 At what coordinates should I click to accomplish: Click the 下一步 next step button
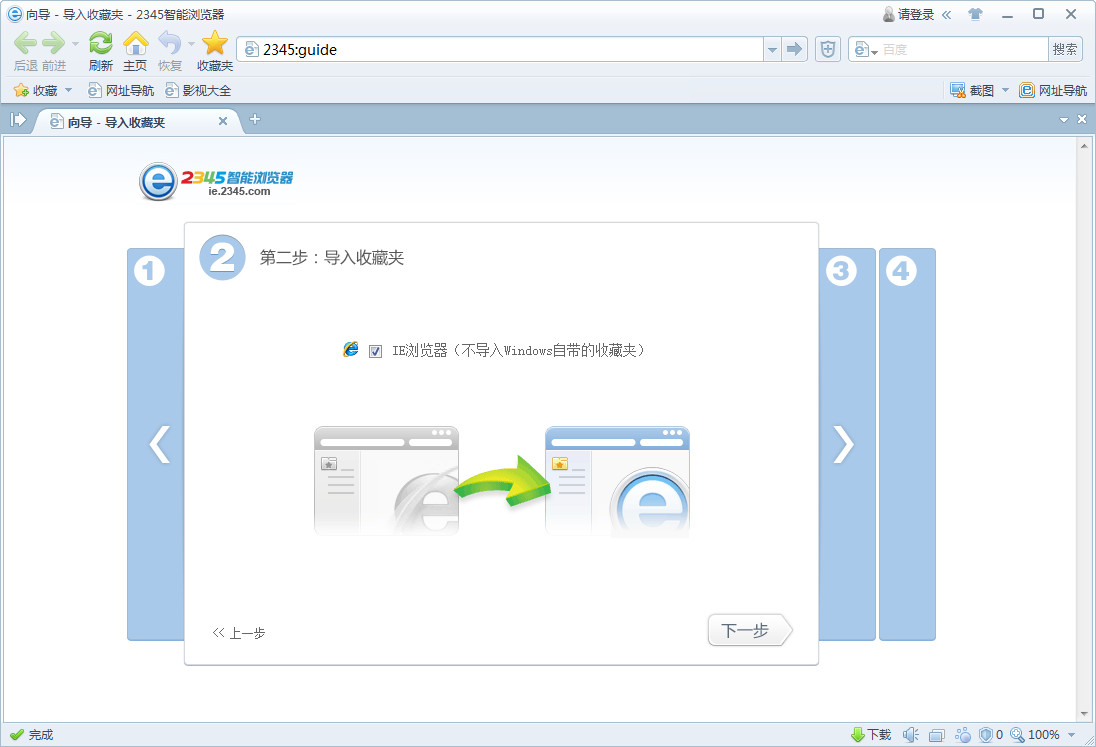coord(750,630)
